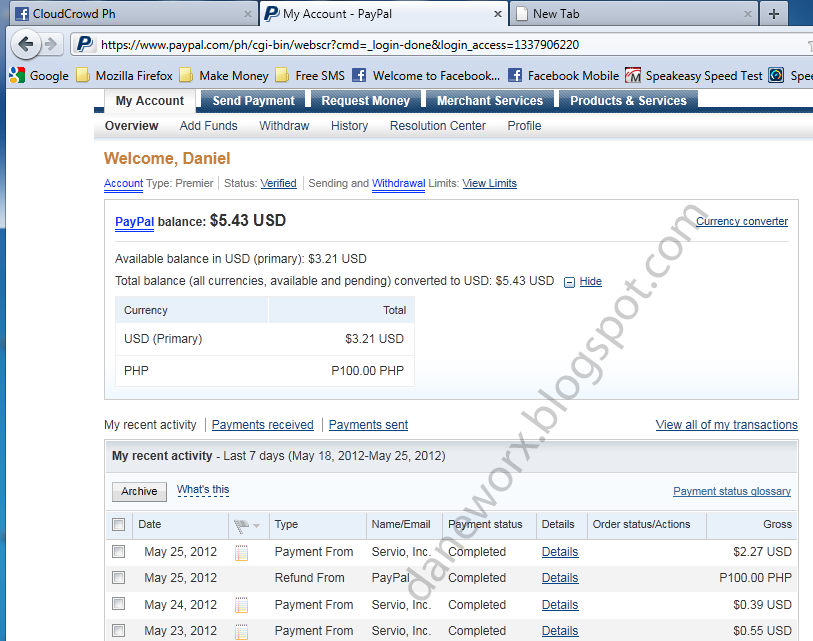813x641 pixels.
Task: Open the Merchant Services tab
Action: 490,101
